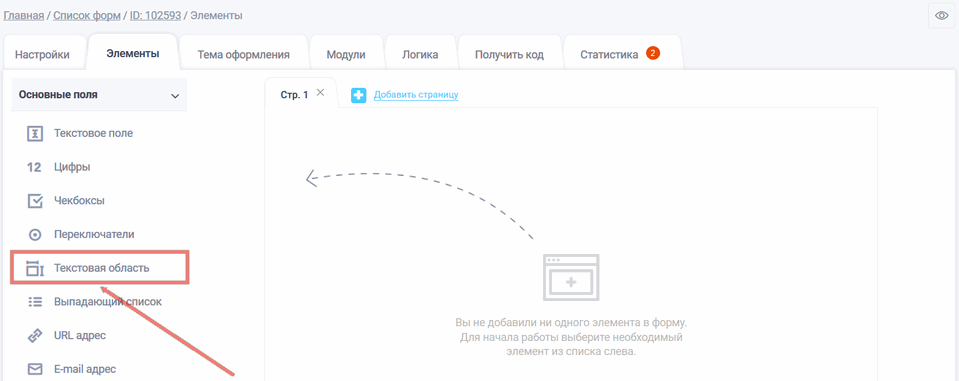Go to Главная breadcrumb link
Screen dimensions: 959x381
click(24, 15)
